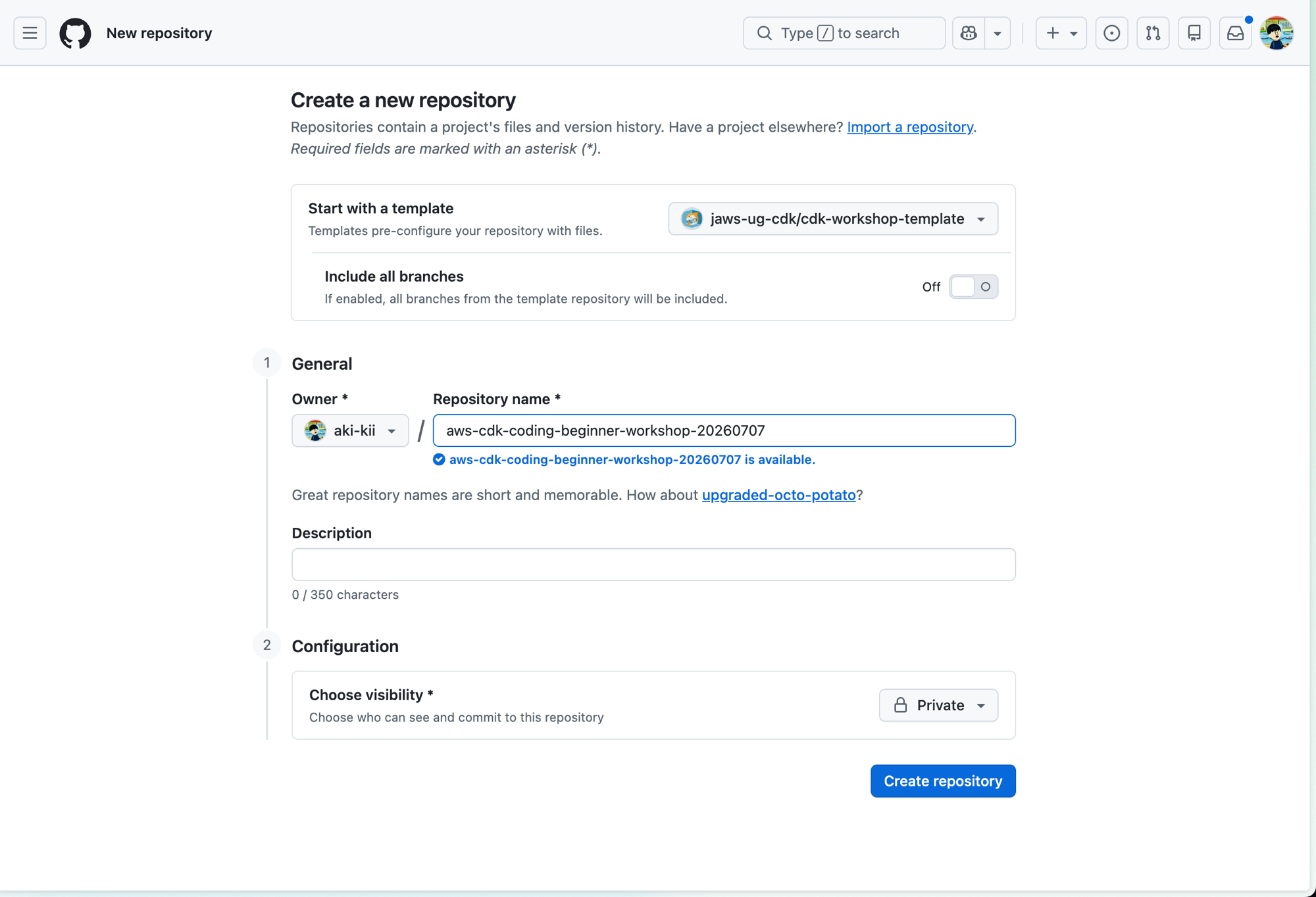Open the Pull requests icon in header

(x=1153, y=33)
